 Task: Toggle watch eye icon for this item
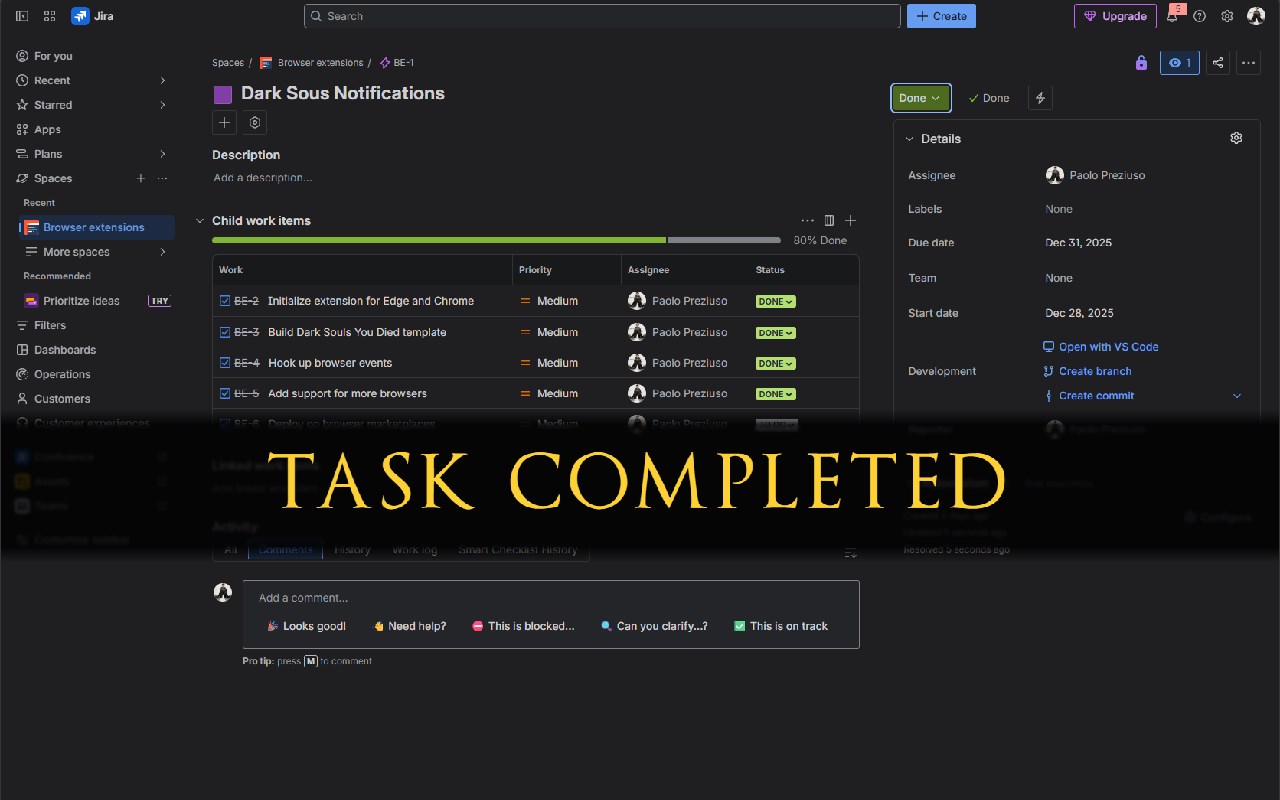pos(1179,63)
